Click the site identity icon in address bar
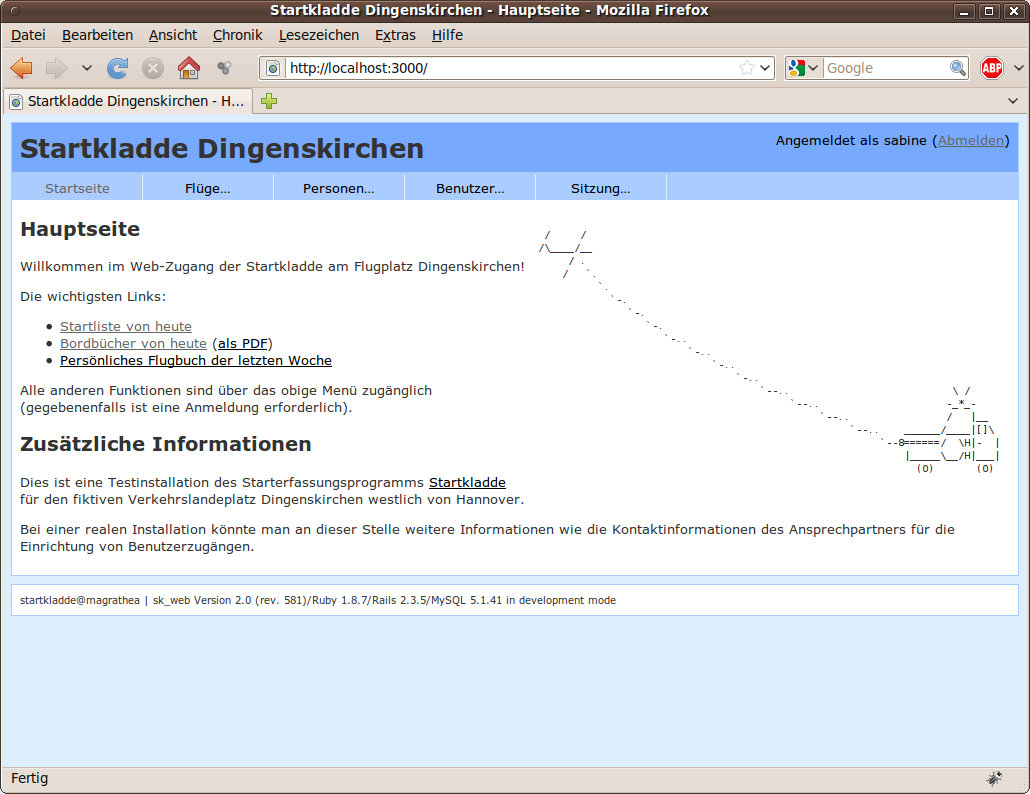The width and height of the screenshot is (1030, 794). tap(273, 68)
